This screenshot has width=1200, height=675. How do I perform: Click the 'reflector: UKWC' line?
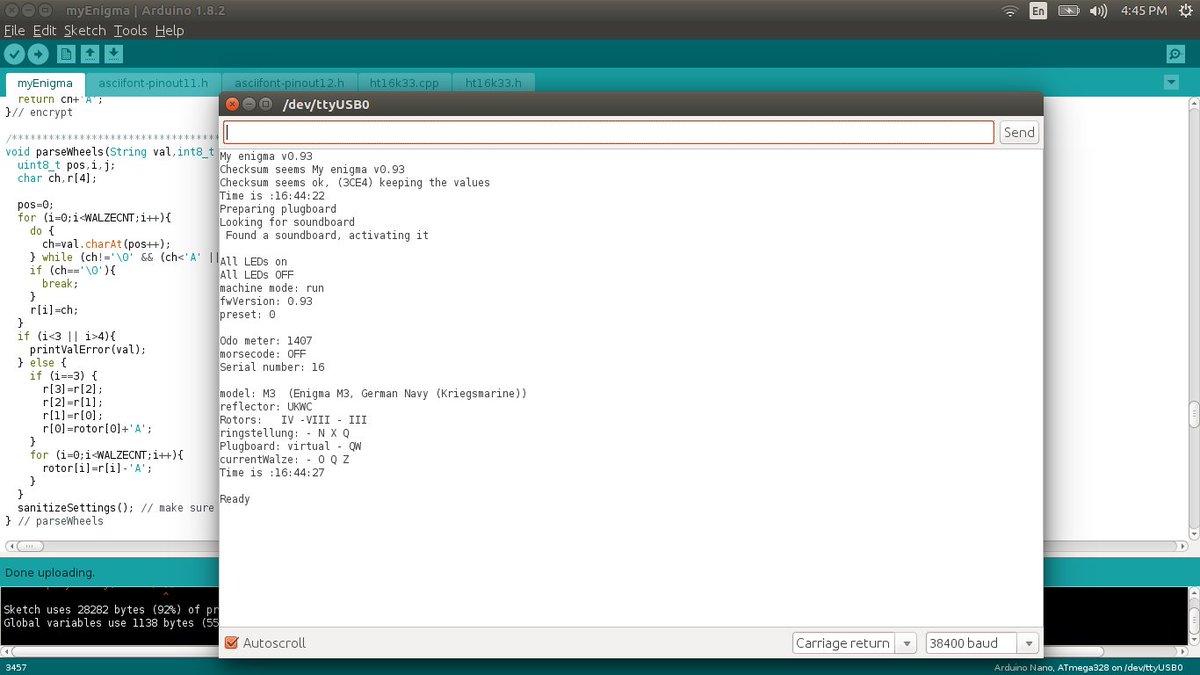point(266,407)
